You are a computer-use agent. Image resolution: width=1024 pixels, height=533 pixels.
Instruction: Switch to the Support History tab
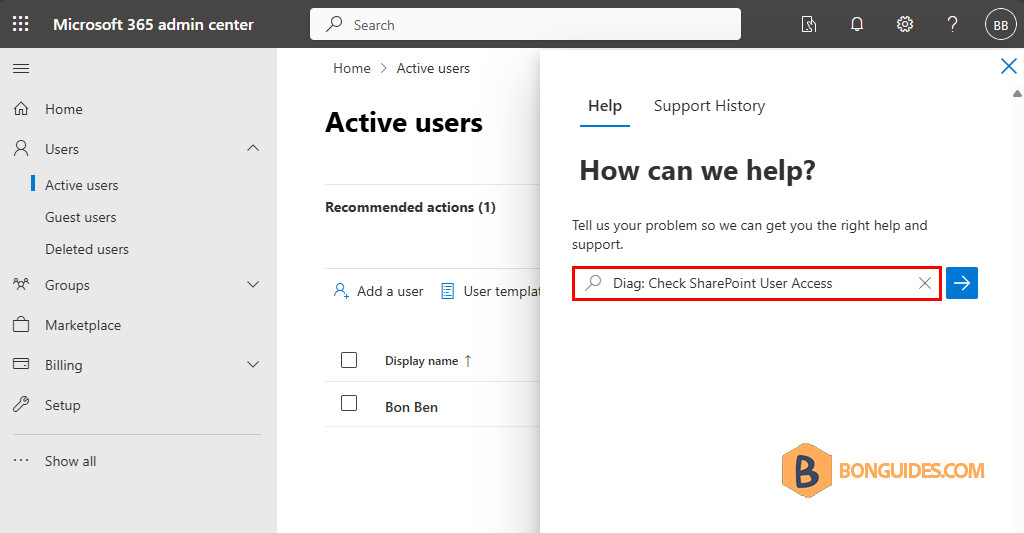tap(709, 106)
